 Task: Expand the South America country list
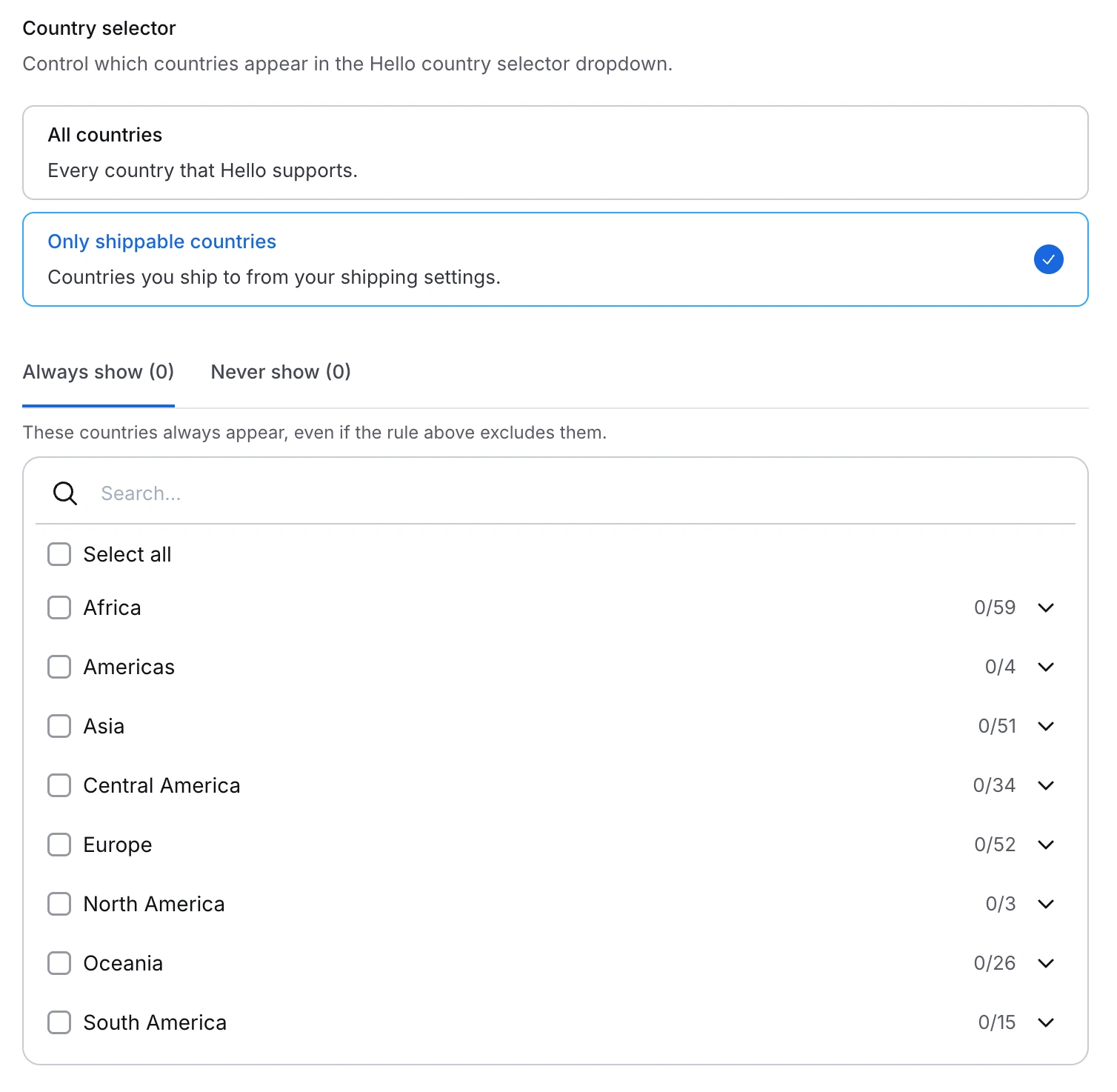coord(1046,1022)
